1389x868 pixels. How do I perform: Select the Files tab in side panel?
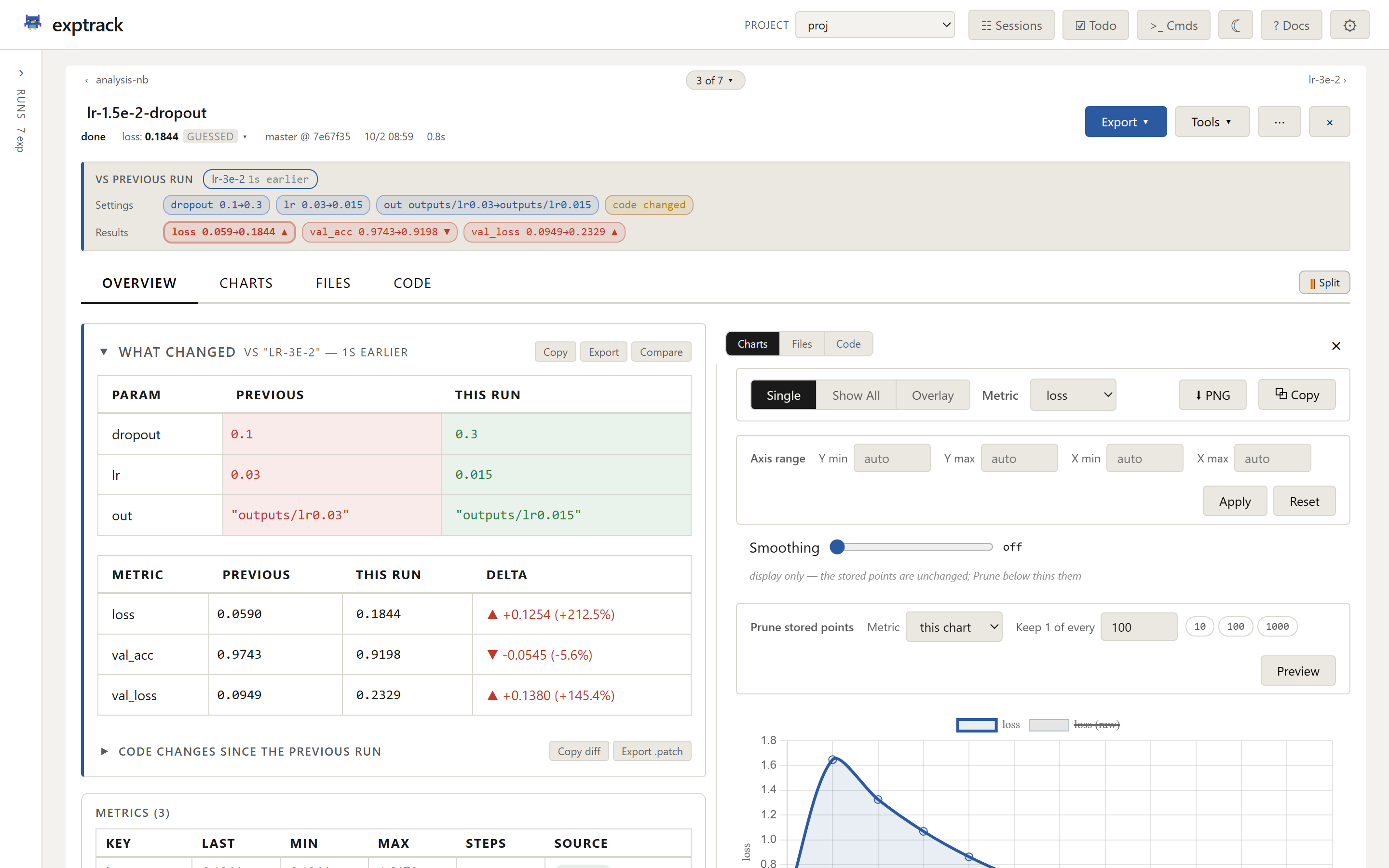pos(801,344)
